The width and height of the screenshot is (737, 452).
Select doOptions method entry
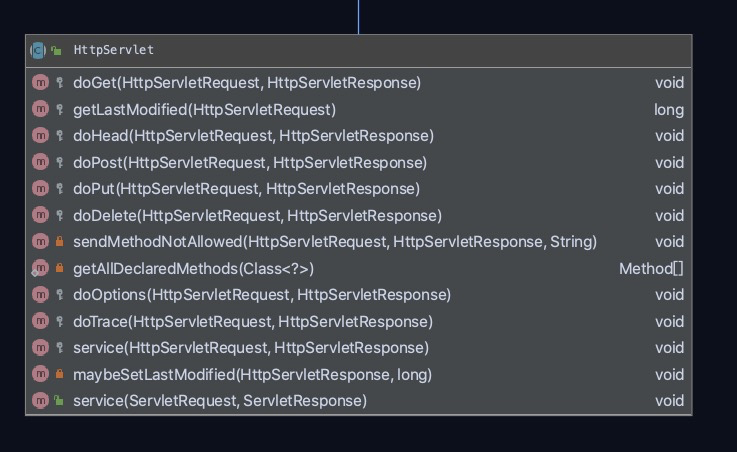point(262,295)
